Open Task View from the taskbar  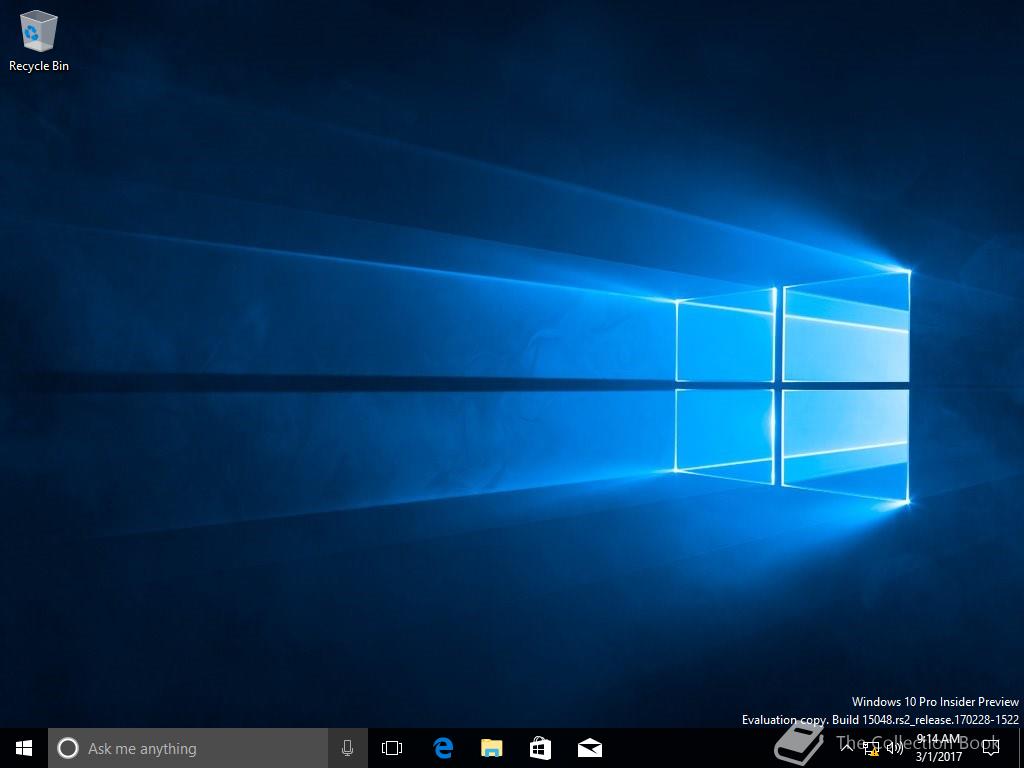392,748
